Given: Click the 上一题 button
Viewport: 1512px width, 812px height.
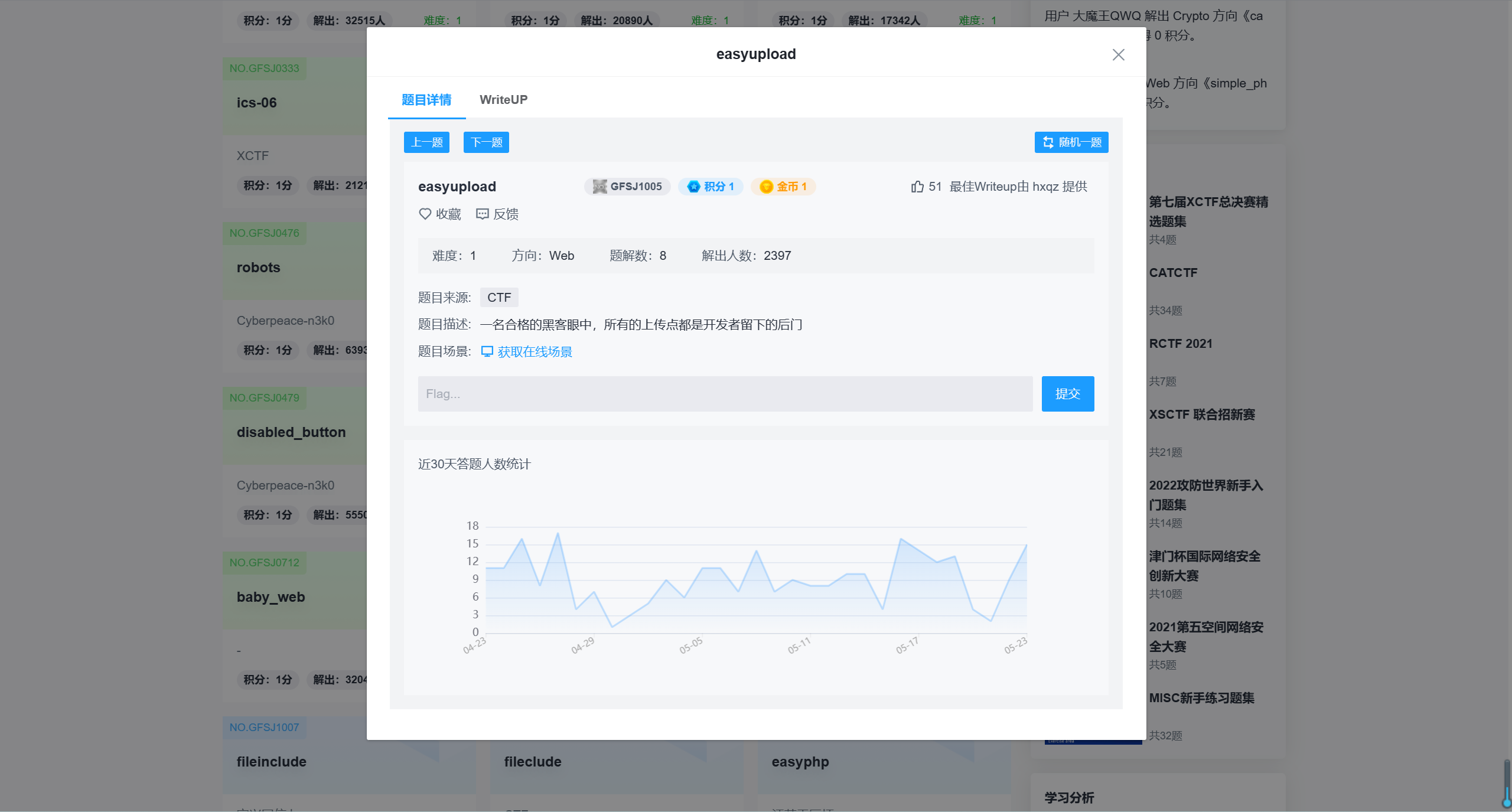Looking at the screenshot, I should 426,142.
